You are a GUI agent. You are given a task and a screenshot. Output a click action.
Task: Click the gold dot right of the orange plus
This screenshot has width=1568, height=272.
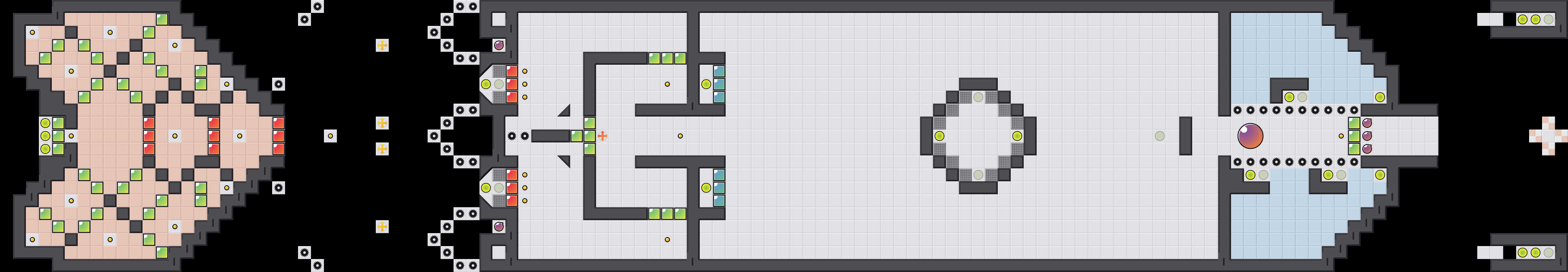[680, 136]
